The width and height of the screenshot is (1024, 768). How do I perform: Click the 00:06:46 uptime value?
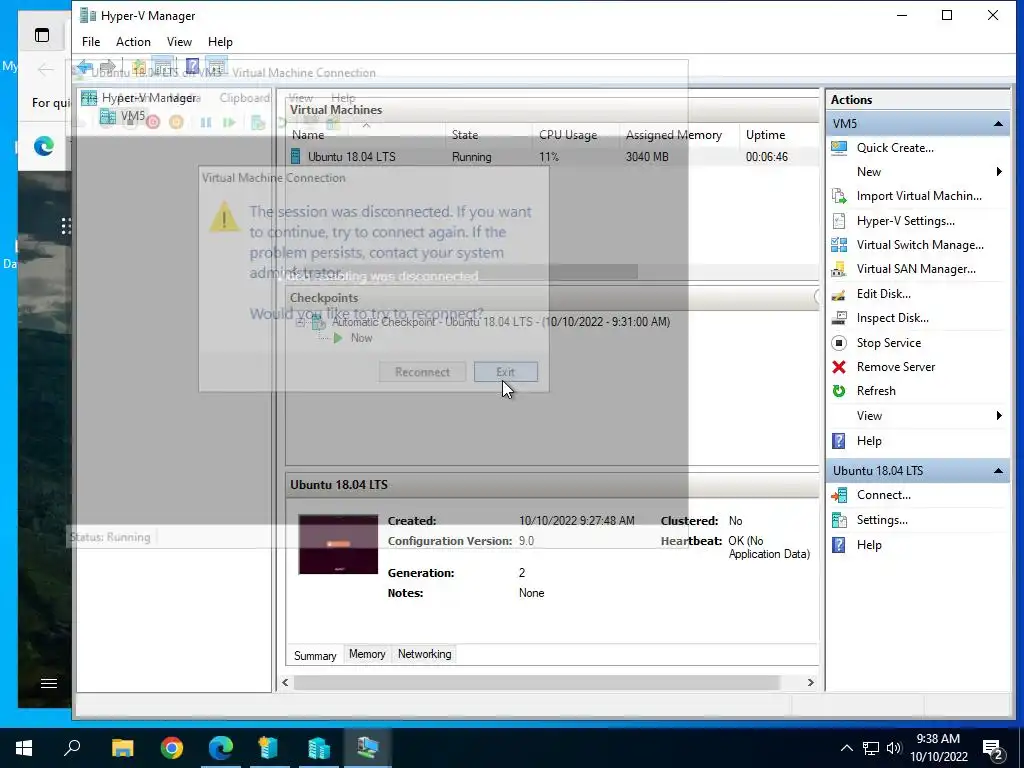tap(767, 157)
